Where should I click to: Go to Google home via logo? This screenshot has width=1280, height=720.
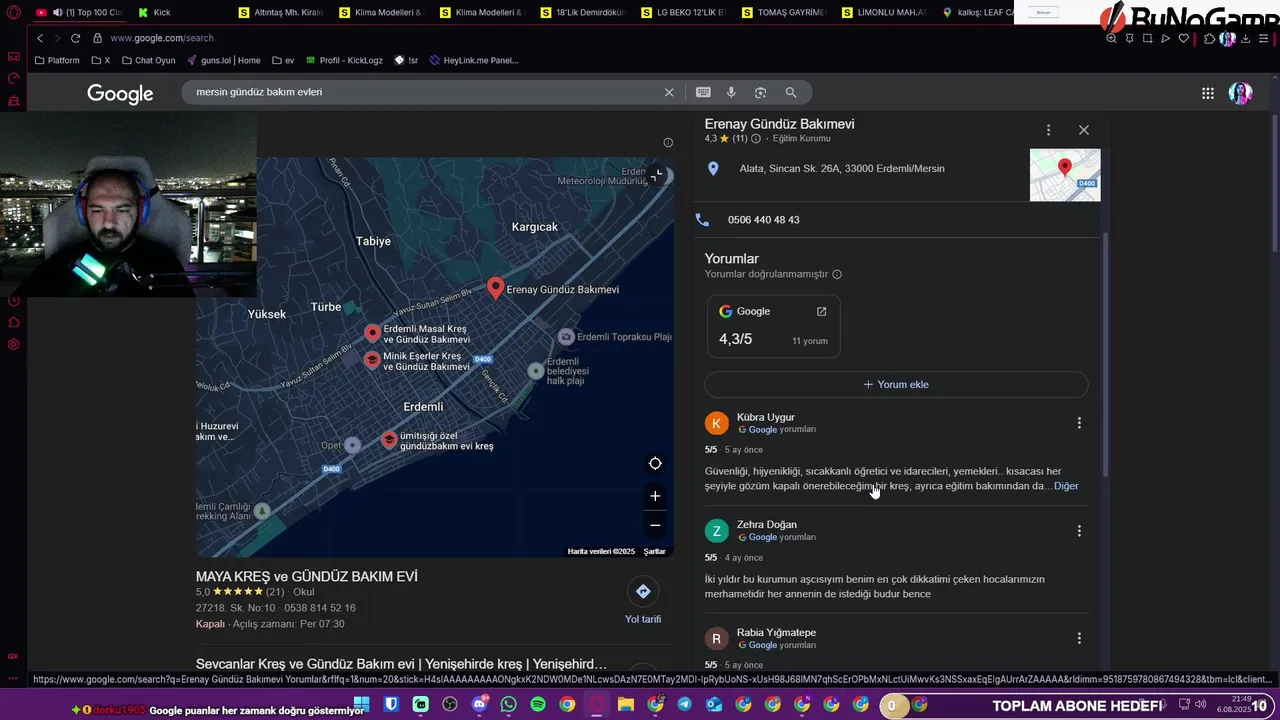pos(120,94)
